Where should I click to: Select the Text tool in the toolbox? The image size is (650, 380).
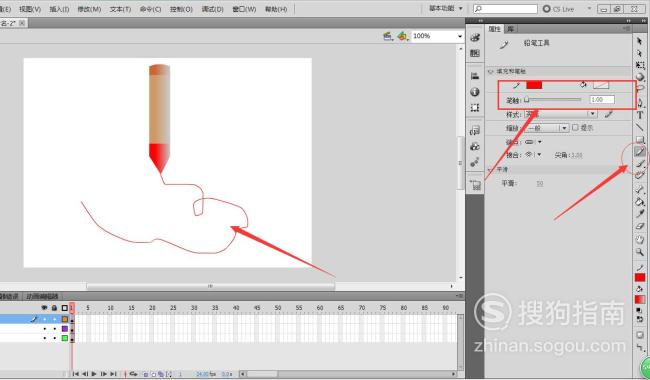[x=640, y=115]
